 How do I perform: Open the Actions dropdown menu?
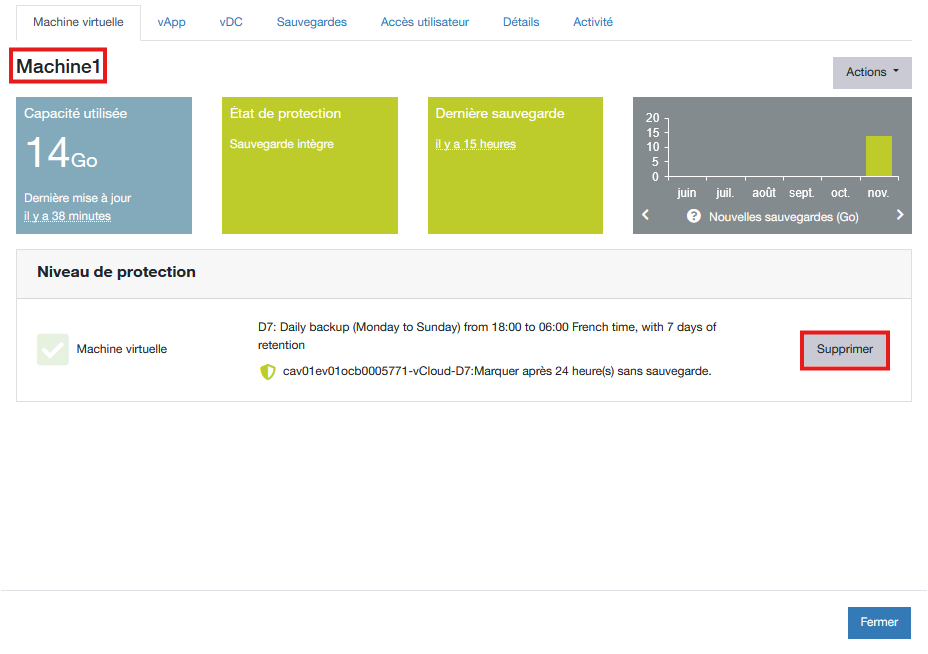[x=872, y=72]
